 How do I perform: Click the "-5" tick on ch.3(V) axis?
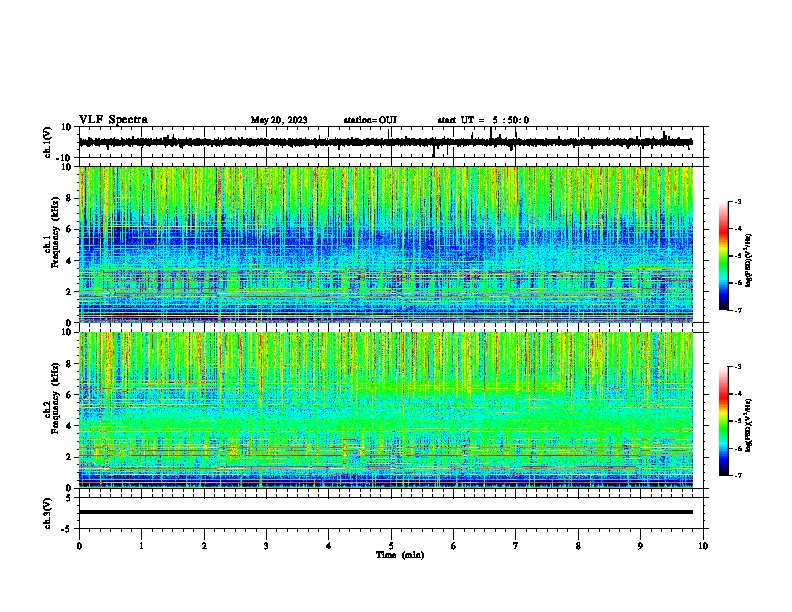coord(67,529)
